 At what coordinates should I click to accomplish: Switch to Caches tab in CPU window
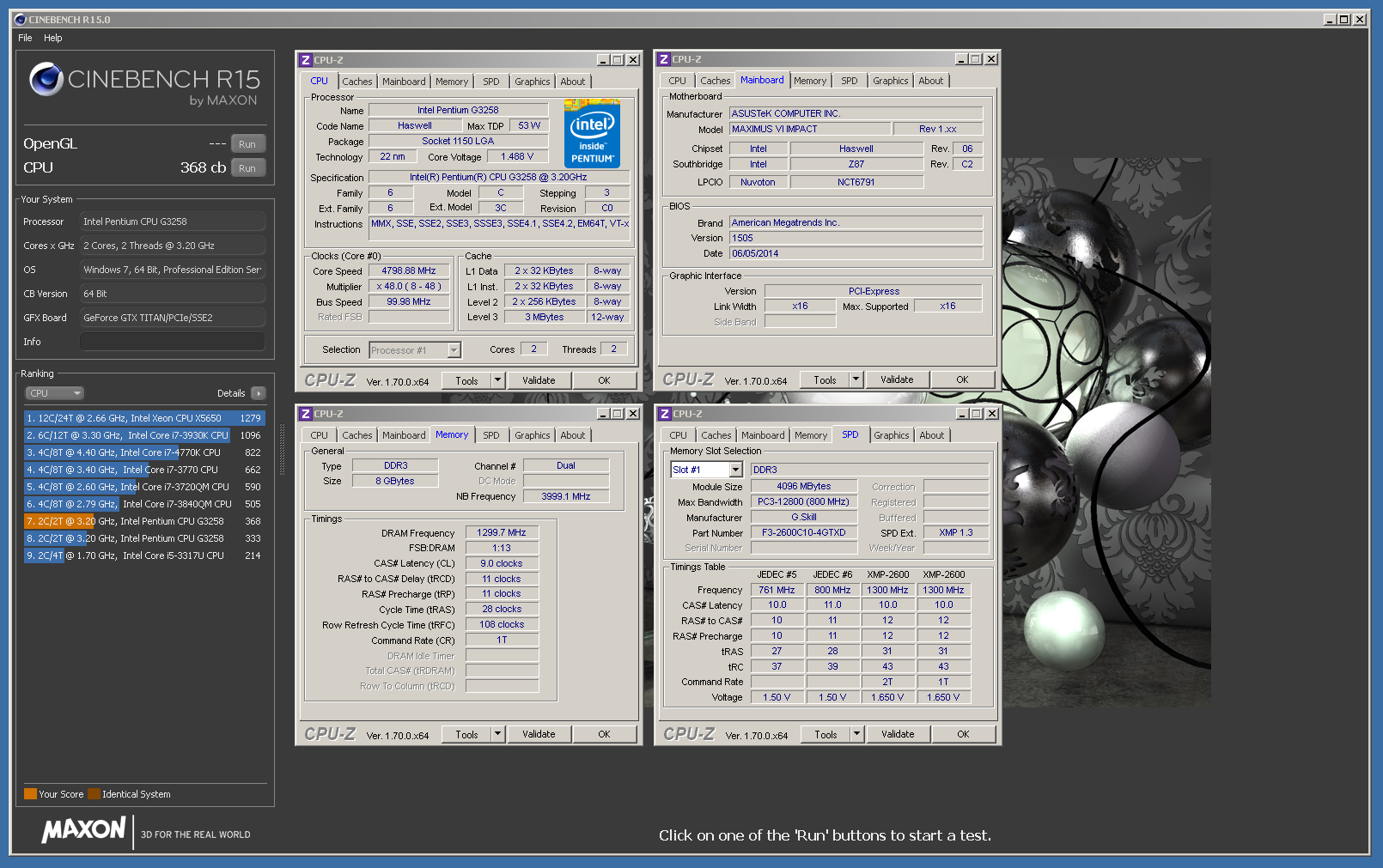(357, 82)
